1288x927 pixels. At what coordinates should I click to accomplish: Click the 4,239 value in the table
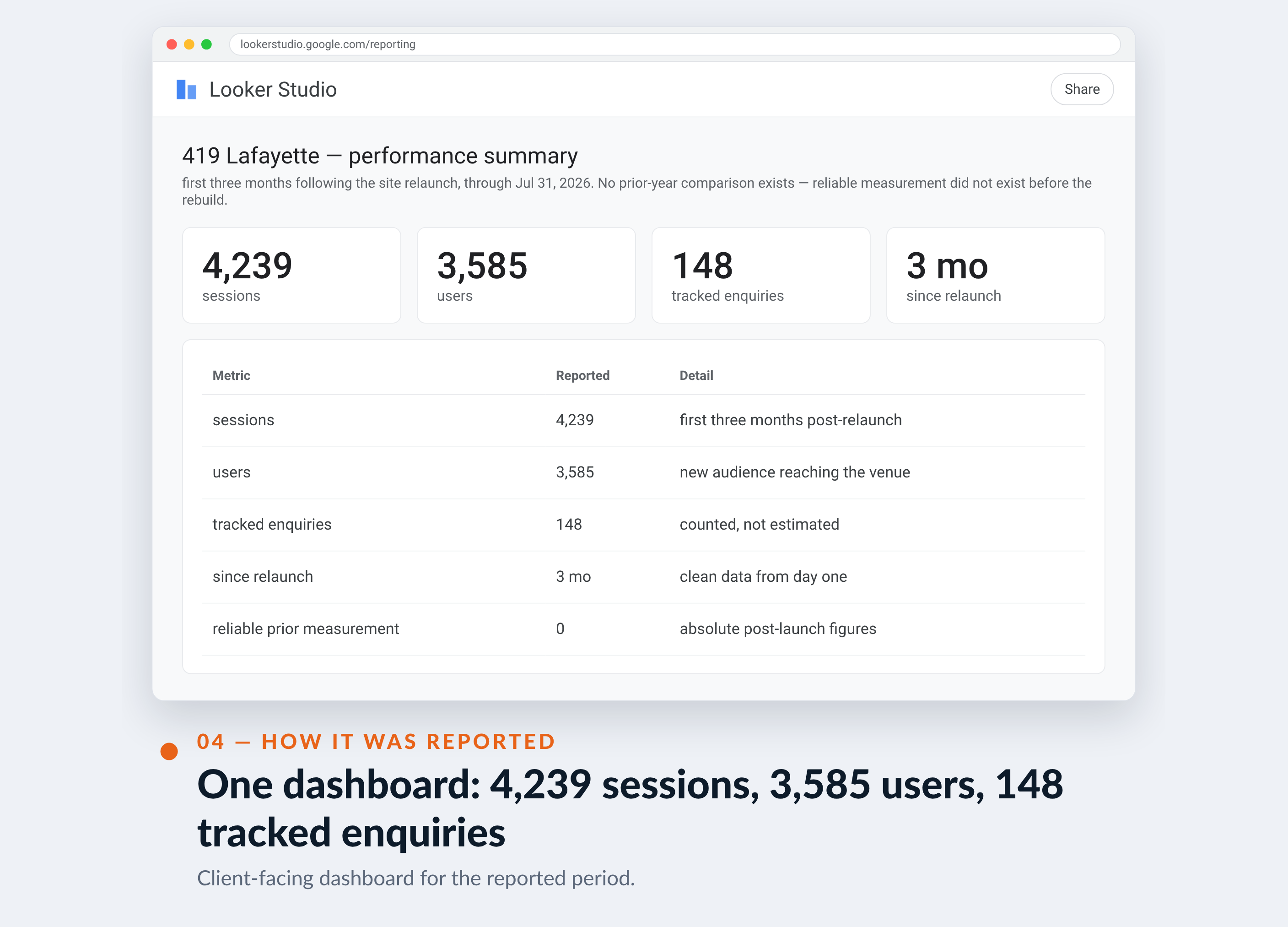point(574,420)
